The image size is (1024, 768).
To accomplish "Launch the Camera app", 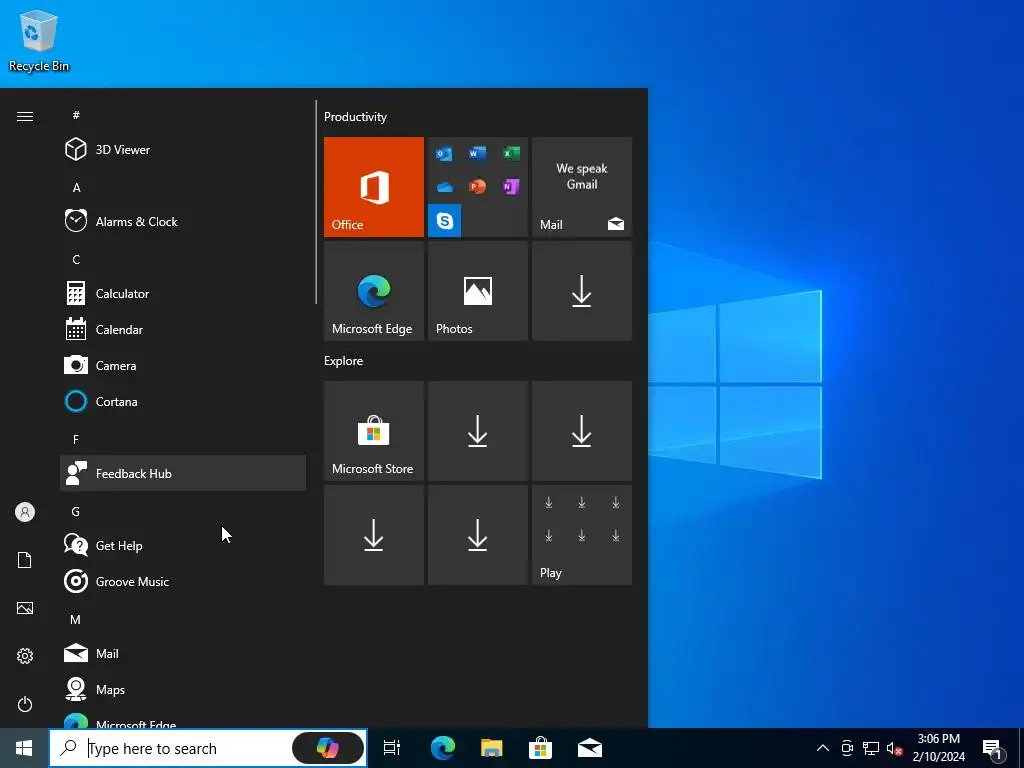I will click(x=183, y=365).
